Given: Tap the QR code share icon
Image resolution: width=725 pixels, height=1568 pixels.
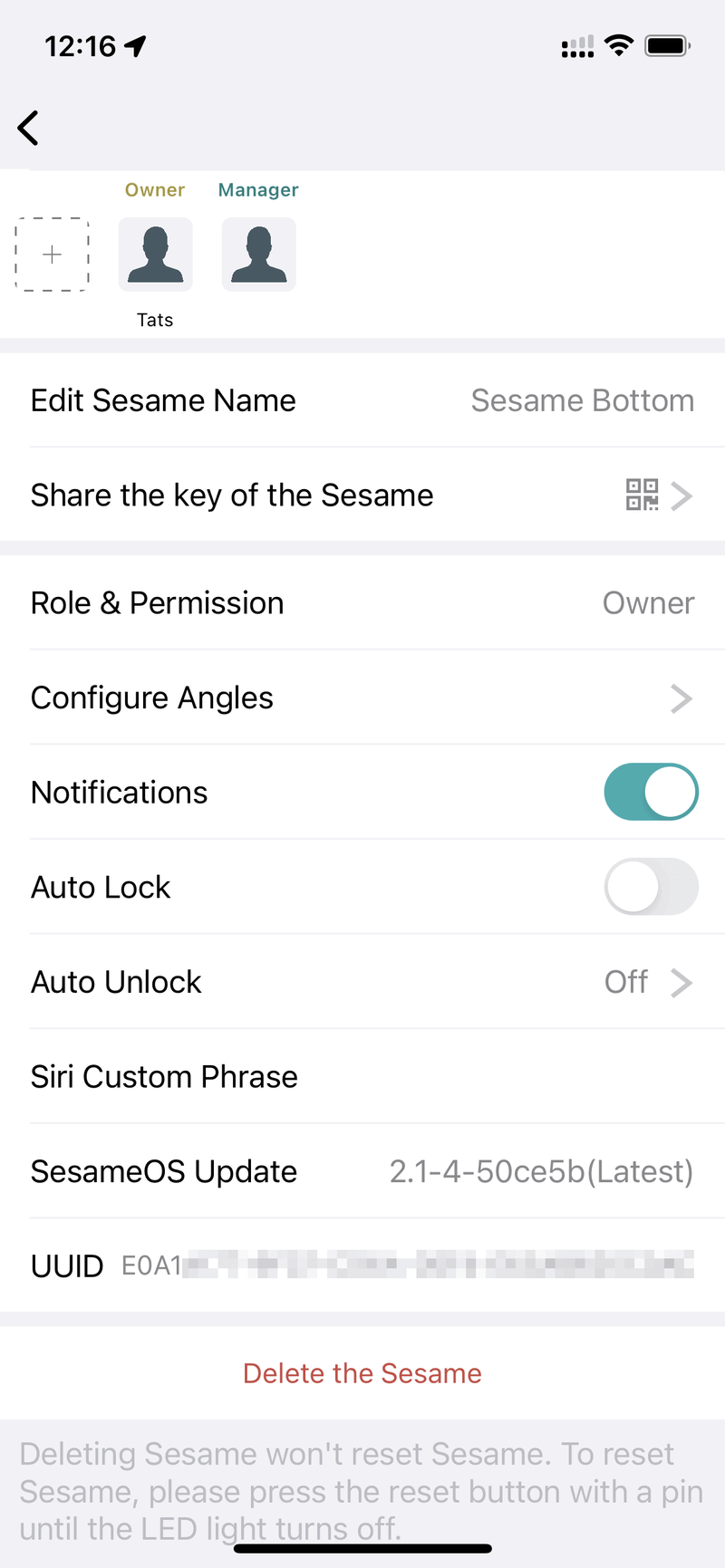Looking at the screenshot, I should tap(642, 495).
